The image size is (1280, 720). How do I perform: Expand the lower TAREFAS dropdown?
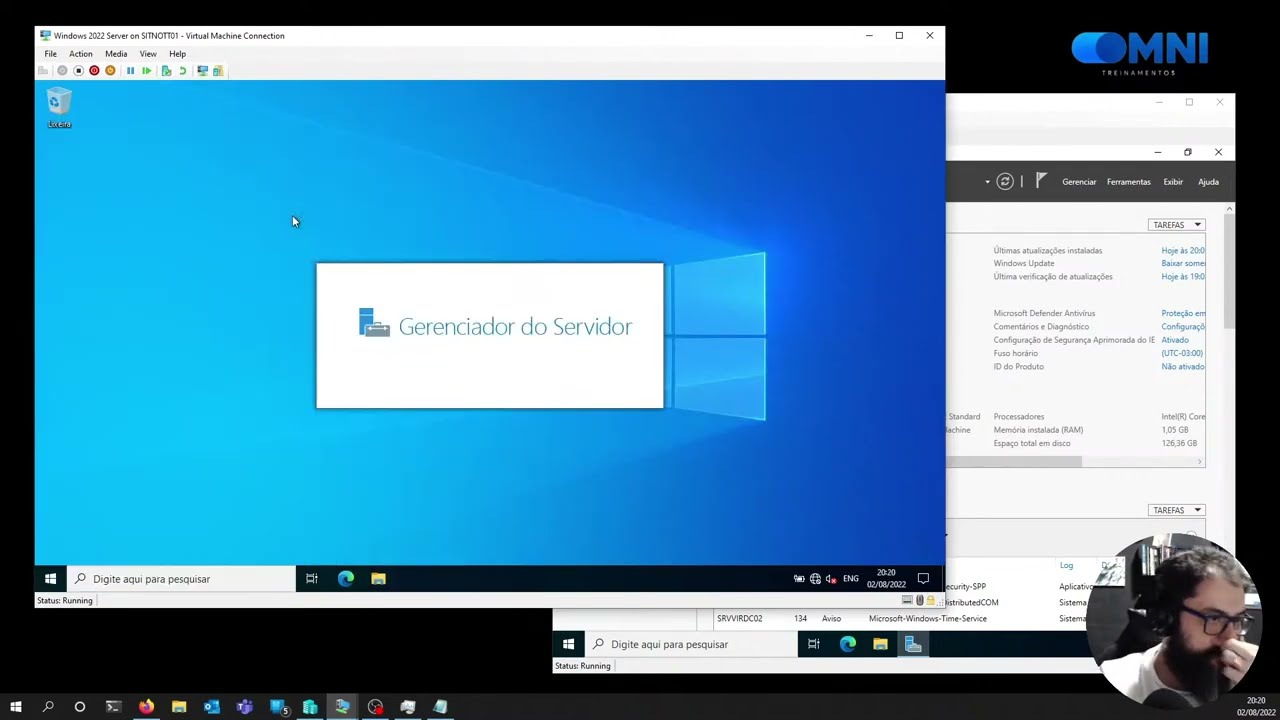(x=1177, y=510)
